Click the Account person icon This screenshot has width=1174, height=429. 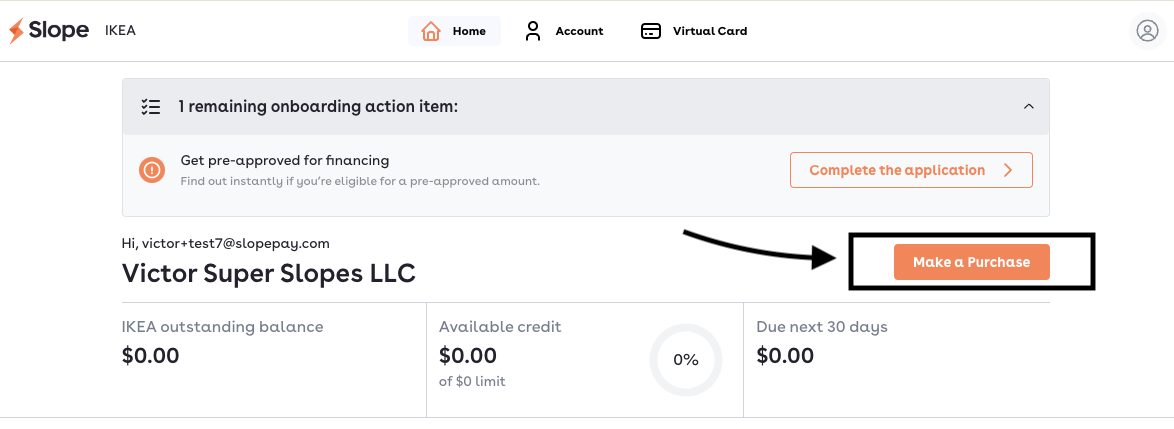tap(533, 31)
